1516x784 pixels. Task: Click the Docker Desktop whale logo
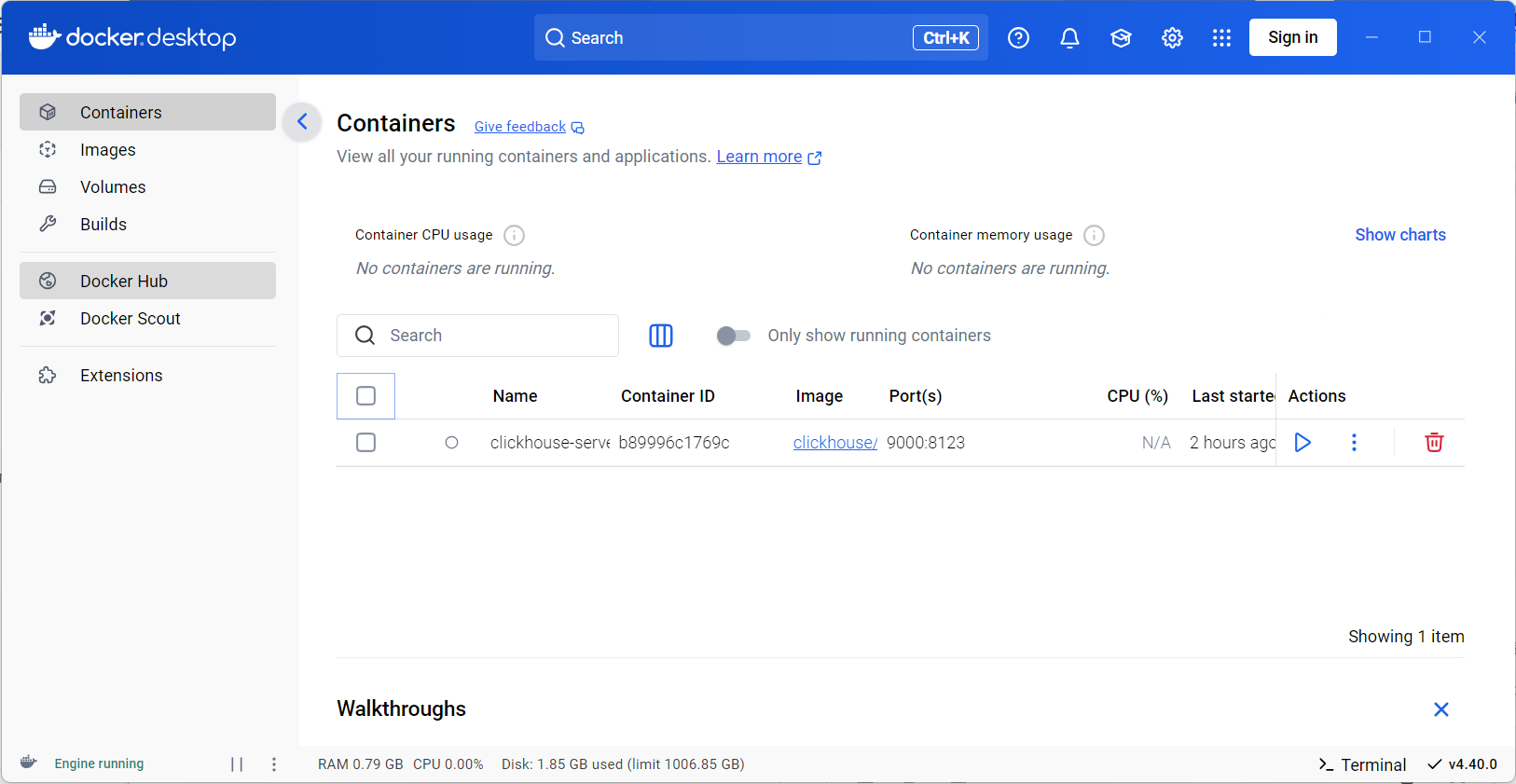point(131,37)
